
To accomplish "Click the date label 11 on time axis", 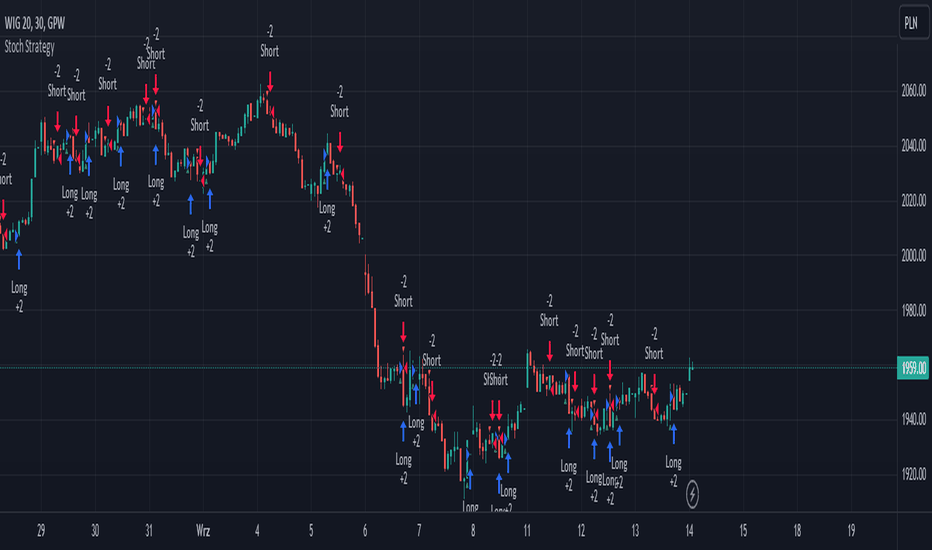I will [x=527, y=530].
